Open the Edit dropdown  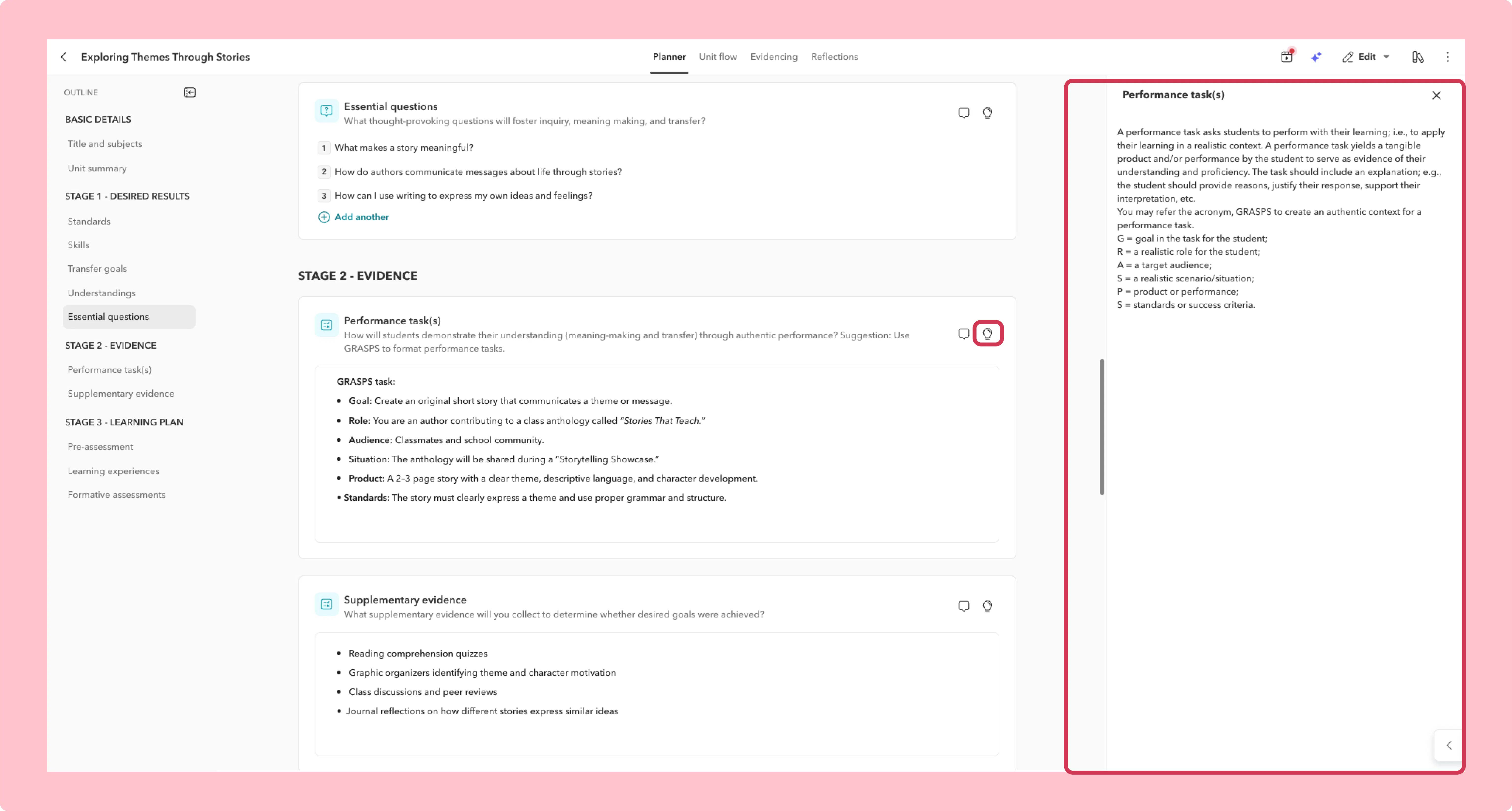coord(1366,57)
